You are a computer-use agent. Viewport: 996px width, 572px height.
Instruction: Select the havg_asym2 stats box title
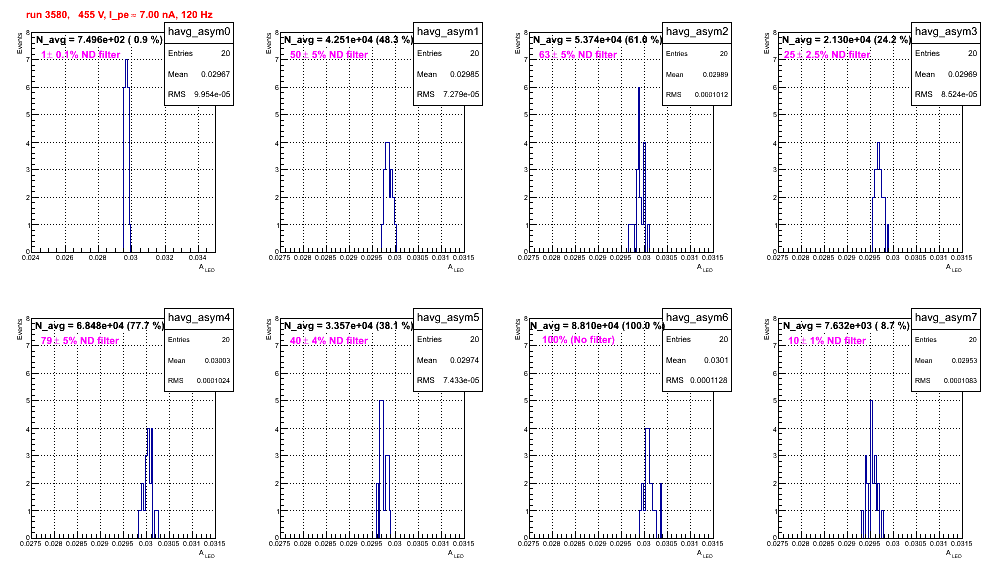click(697, 32)
